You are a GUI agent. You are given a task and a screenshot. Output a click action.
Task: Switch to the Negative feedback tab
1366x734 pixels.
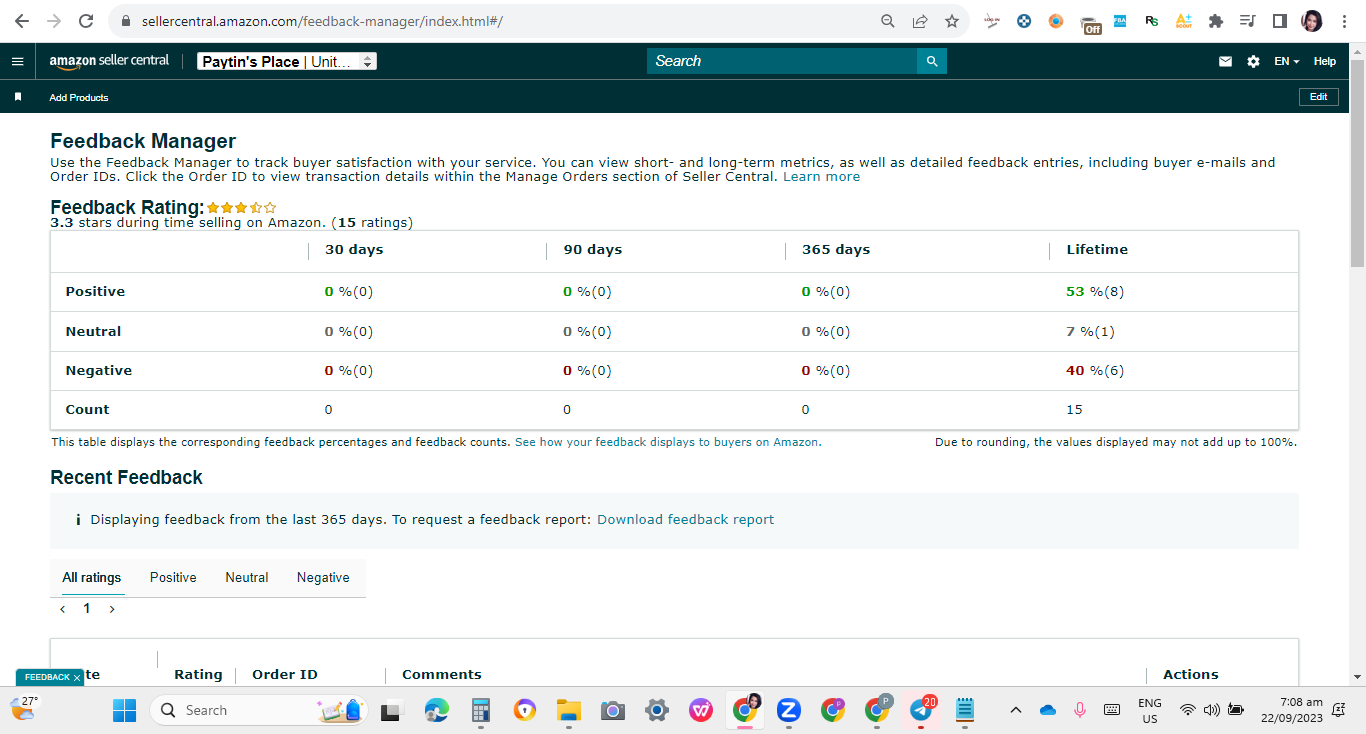coord(323,578)
